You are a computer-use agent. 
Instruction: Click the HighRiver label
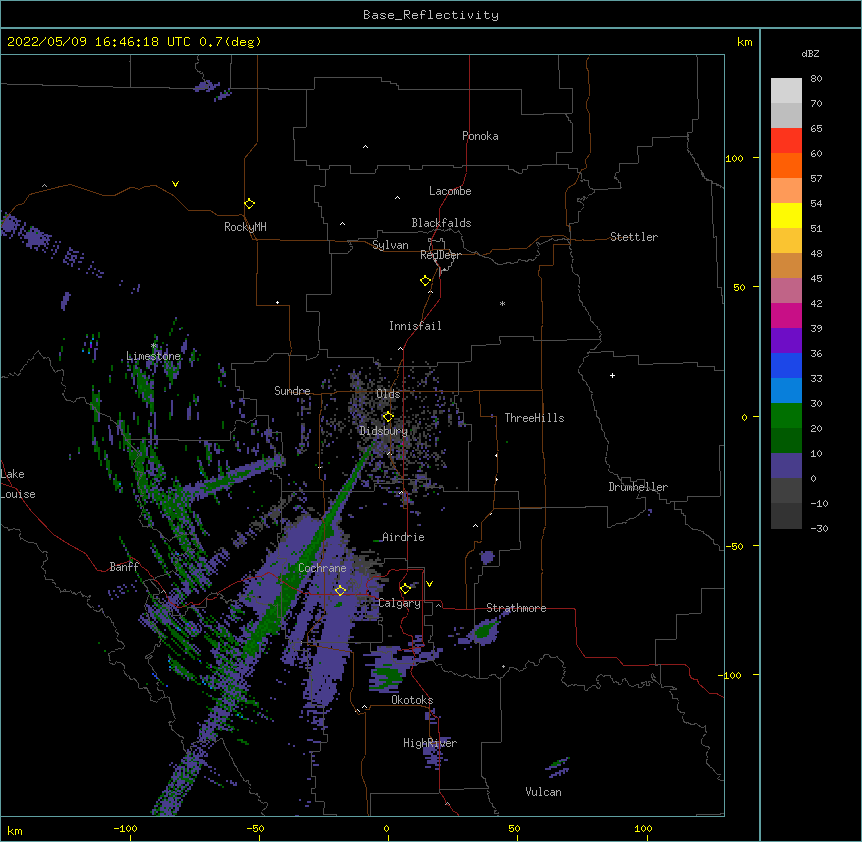tap(430, 743)
